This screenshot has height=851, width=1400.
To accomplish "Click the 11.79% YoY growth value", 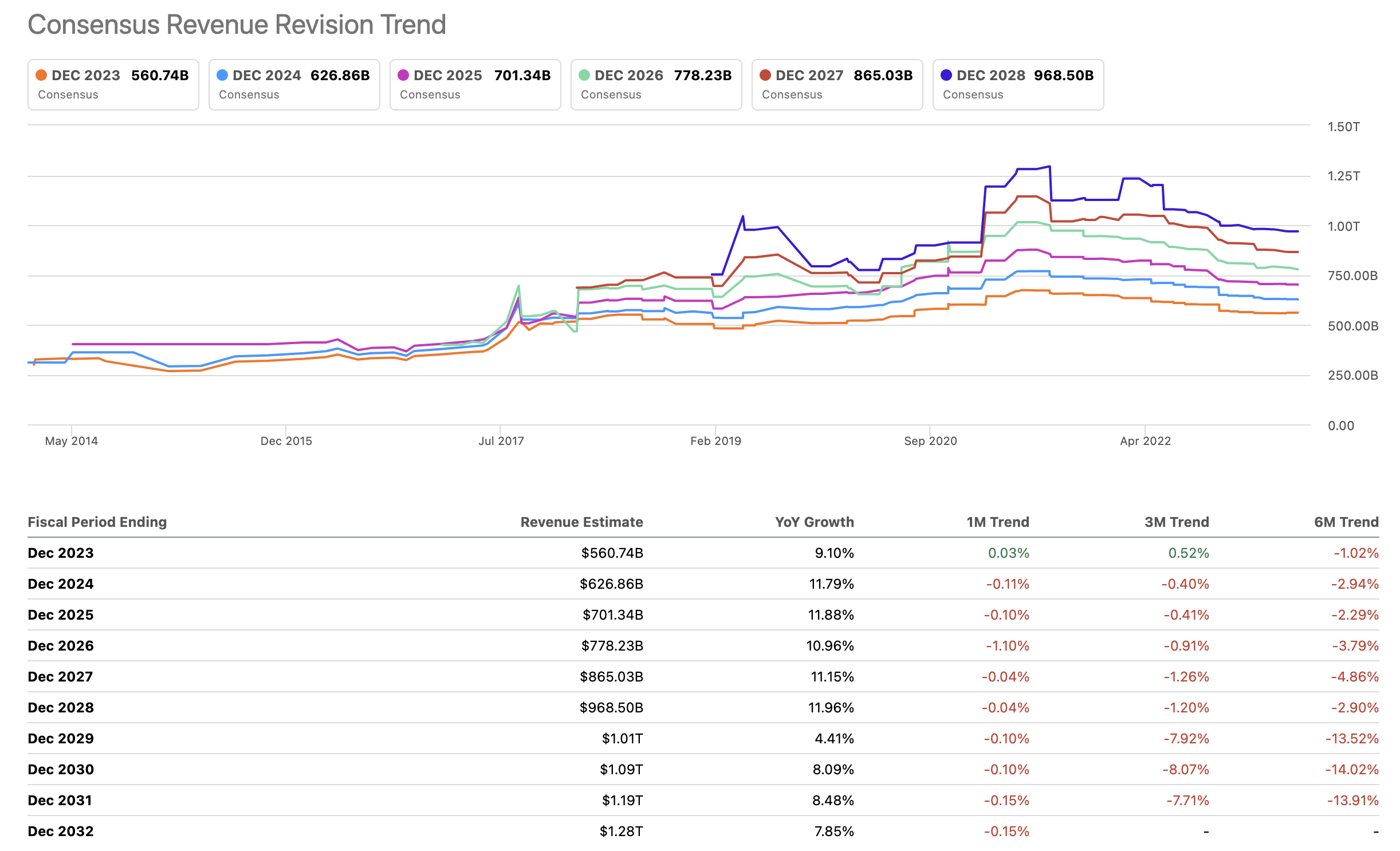I will point(831,584).
